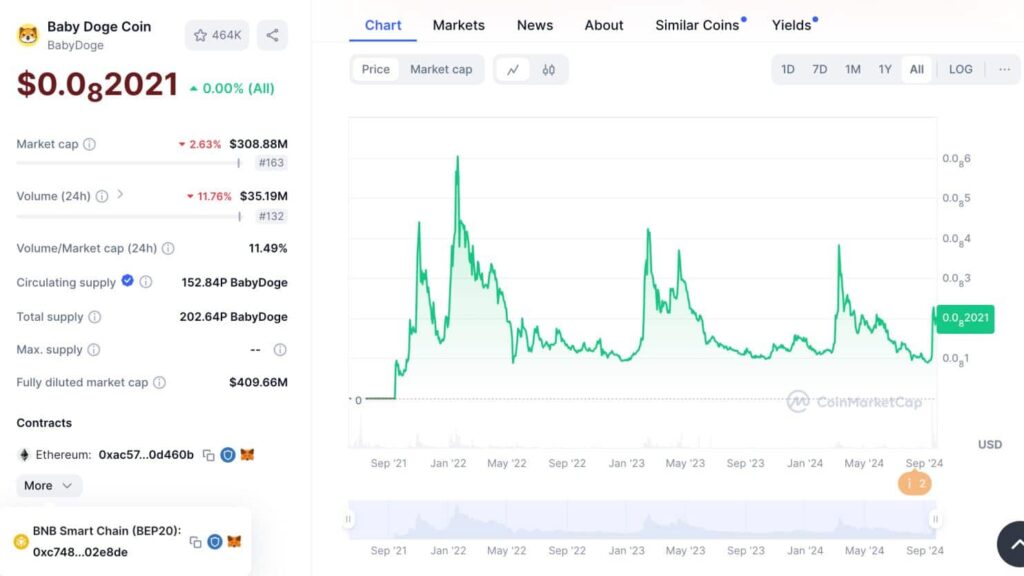Click the BNB Smart Chain logo icon
Screen dimensions: 1024x576
click(21, 541)
